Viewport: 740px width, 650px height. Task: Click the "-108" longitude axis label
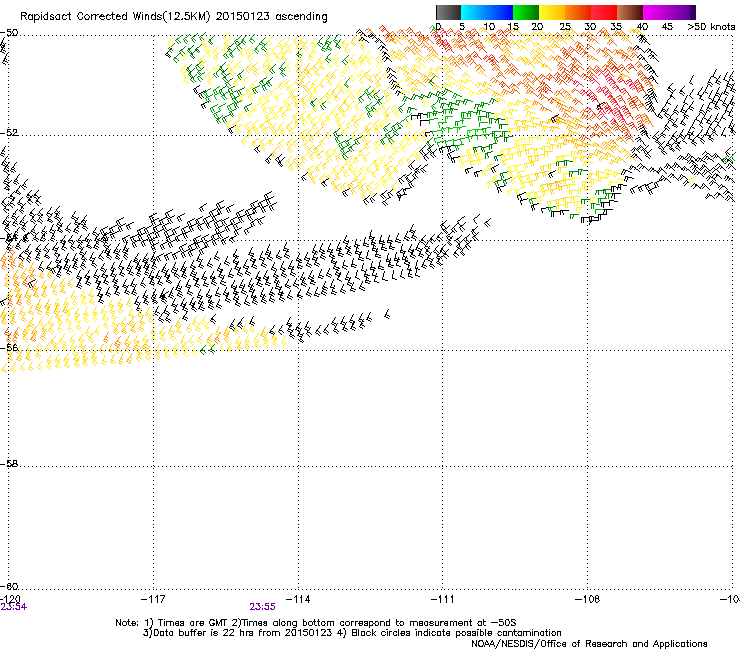587,599
